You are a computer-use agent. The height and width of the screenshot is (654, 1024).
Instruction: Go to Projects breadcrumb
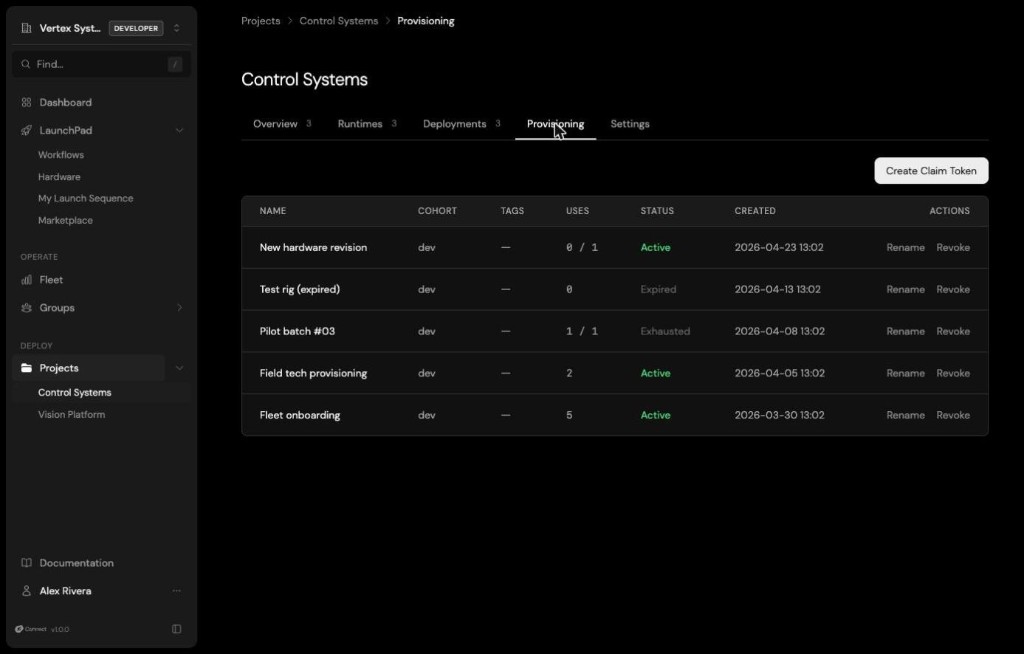(261, 21)
